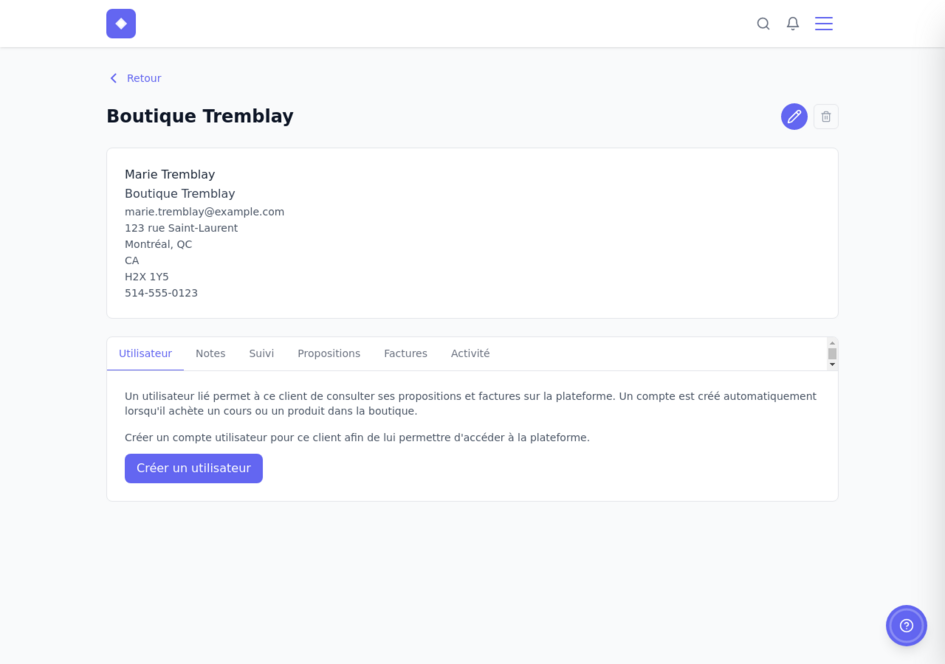
Task: Click the phone number 514-555-0123
Action: (161, 293)
